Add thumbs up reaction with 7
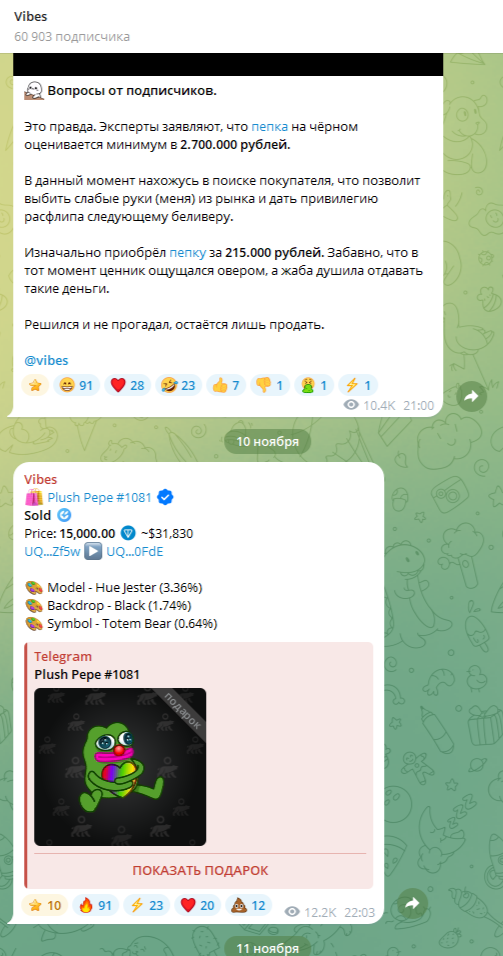The image size is (503, 956). (226, 385)
